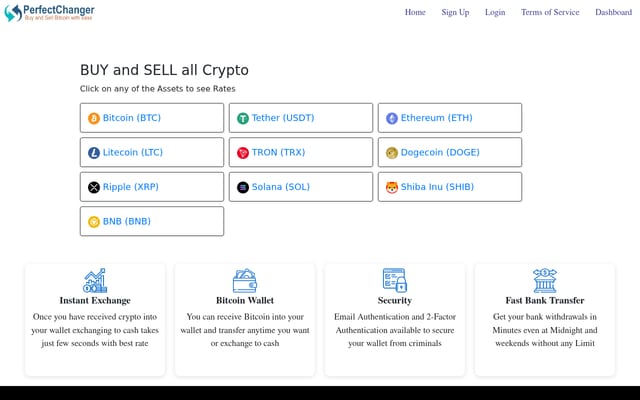Image resolution: width=640 pixels, height=400 pixels.
Task: Click the Bitcoin coin icon
Action: pos(94,118)
